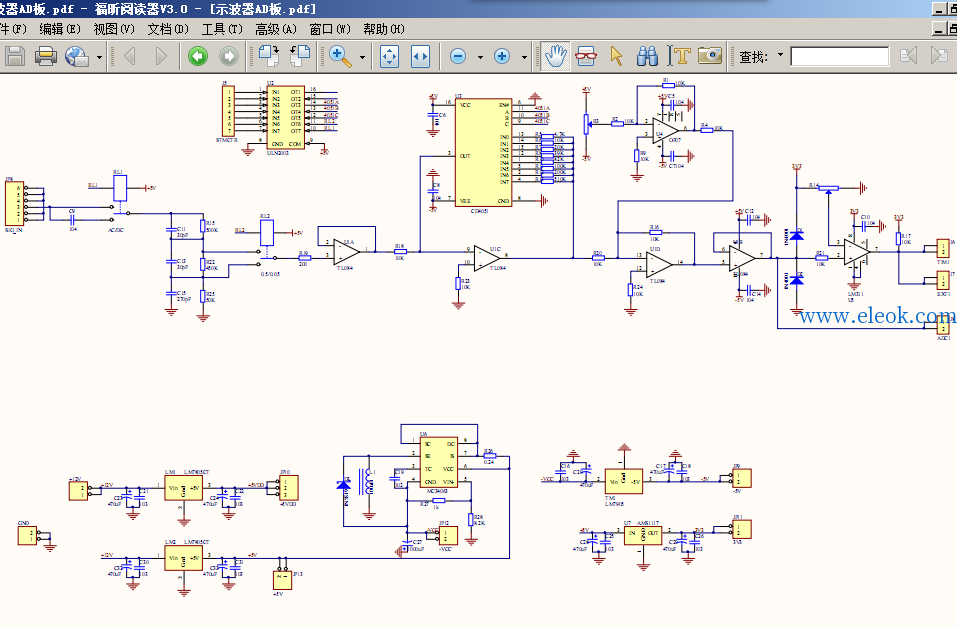957x628 pixels.
Task: Open search with the binoculars icon
Action: pyautogui.click(x=648, y=56)
